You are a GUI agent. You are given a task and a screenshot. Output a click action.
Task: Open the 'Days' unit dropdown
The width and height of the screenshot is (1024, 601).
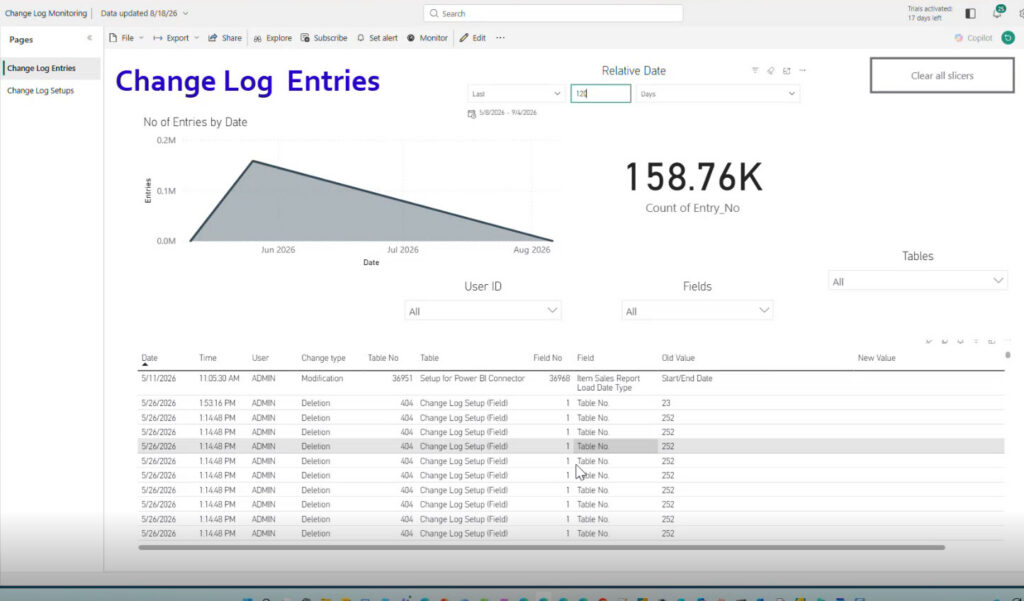(718, 93)
